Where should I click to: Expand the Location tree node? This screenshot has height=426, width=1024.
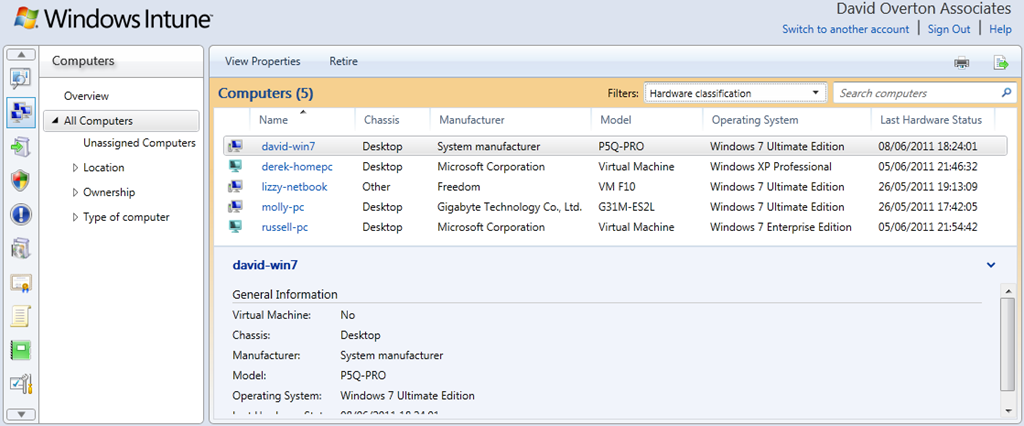75,168
